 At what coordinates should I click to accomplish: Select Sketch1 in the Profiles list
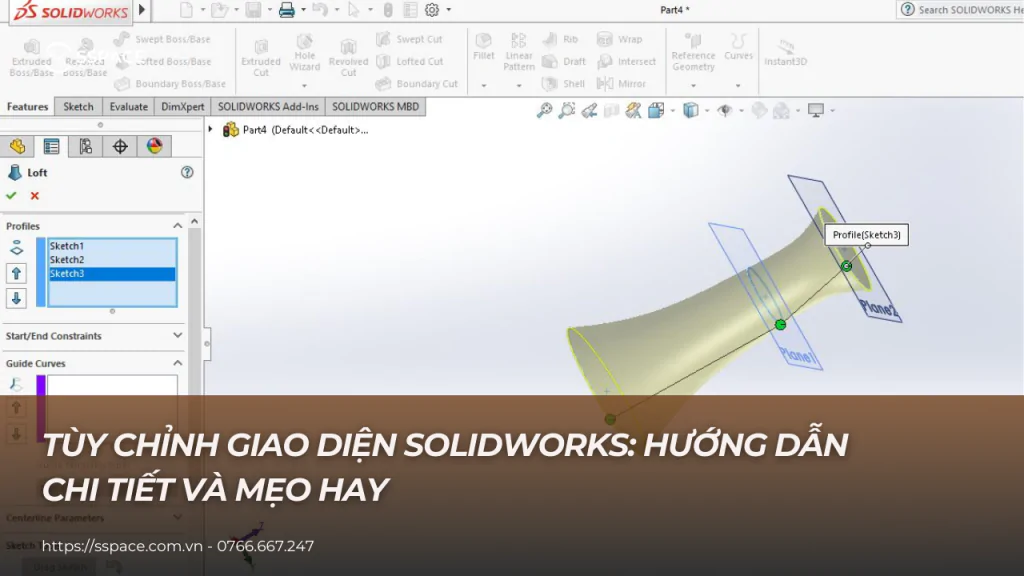(x=112, y=246)
